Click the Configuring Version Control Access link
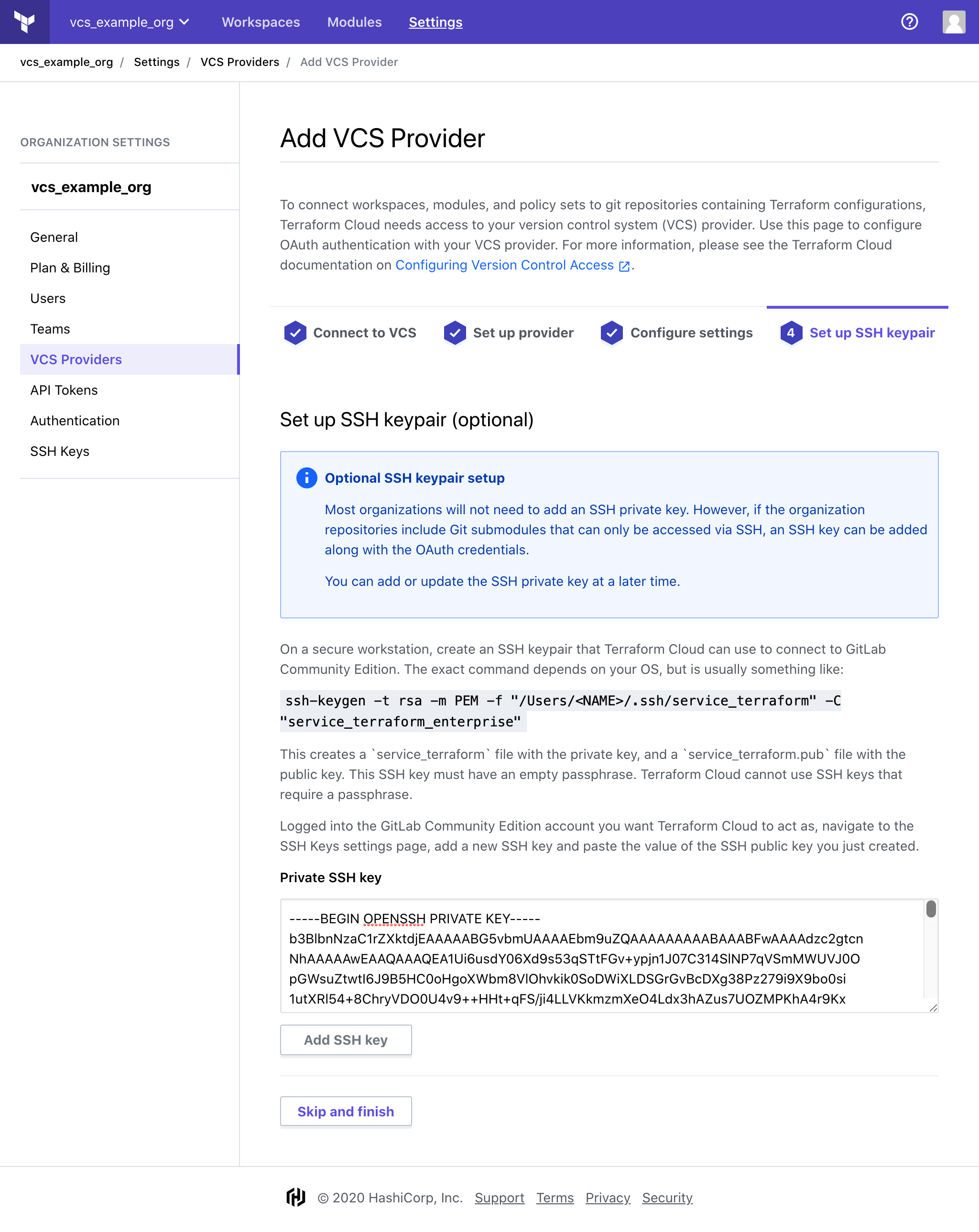This screenshot has width=979, height=1232. pyautogui.click(x=504, y=265)
